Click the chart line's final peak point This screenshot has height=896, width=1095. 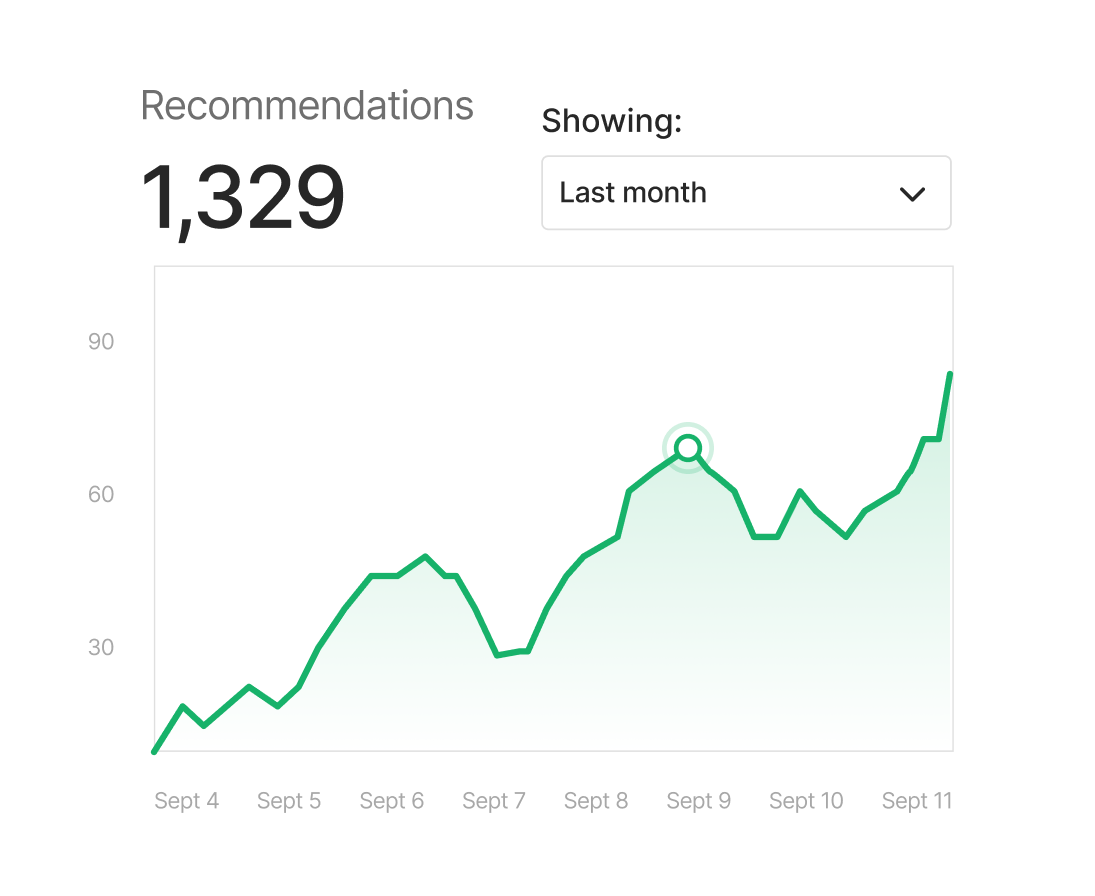pyautogui.click(x=950, y=374)
